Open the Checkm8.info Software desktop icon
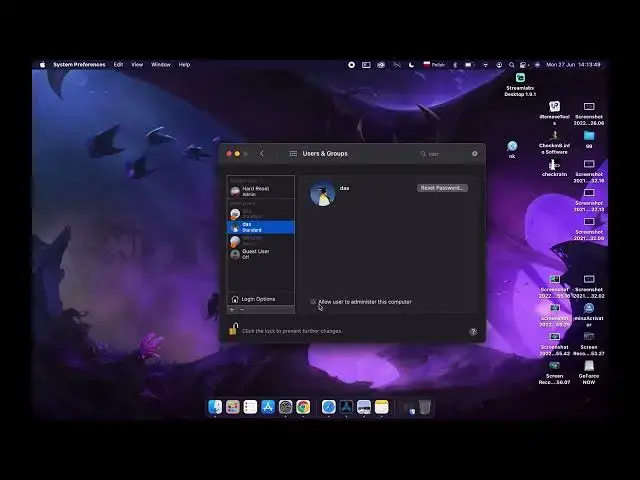This screenshot has height=480, width=640. click(x=554, y=142)
